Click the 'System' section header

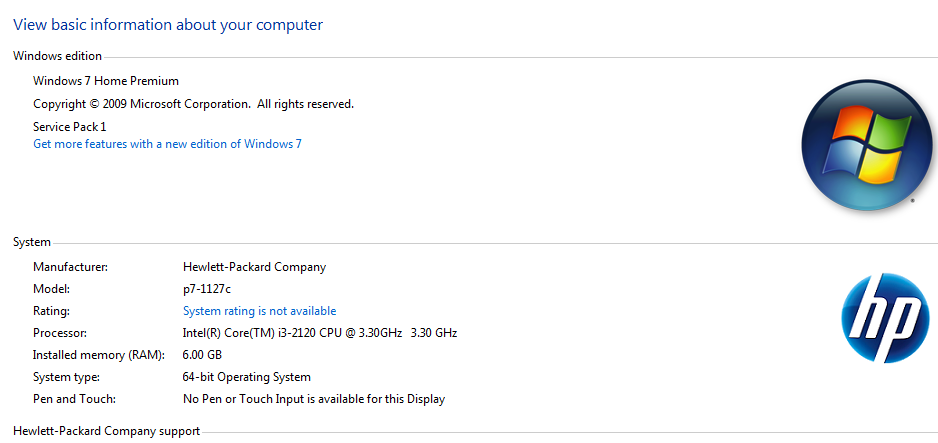coord(32,242)
